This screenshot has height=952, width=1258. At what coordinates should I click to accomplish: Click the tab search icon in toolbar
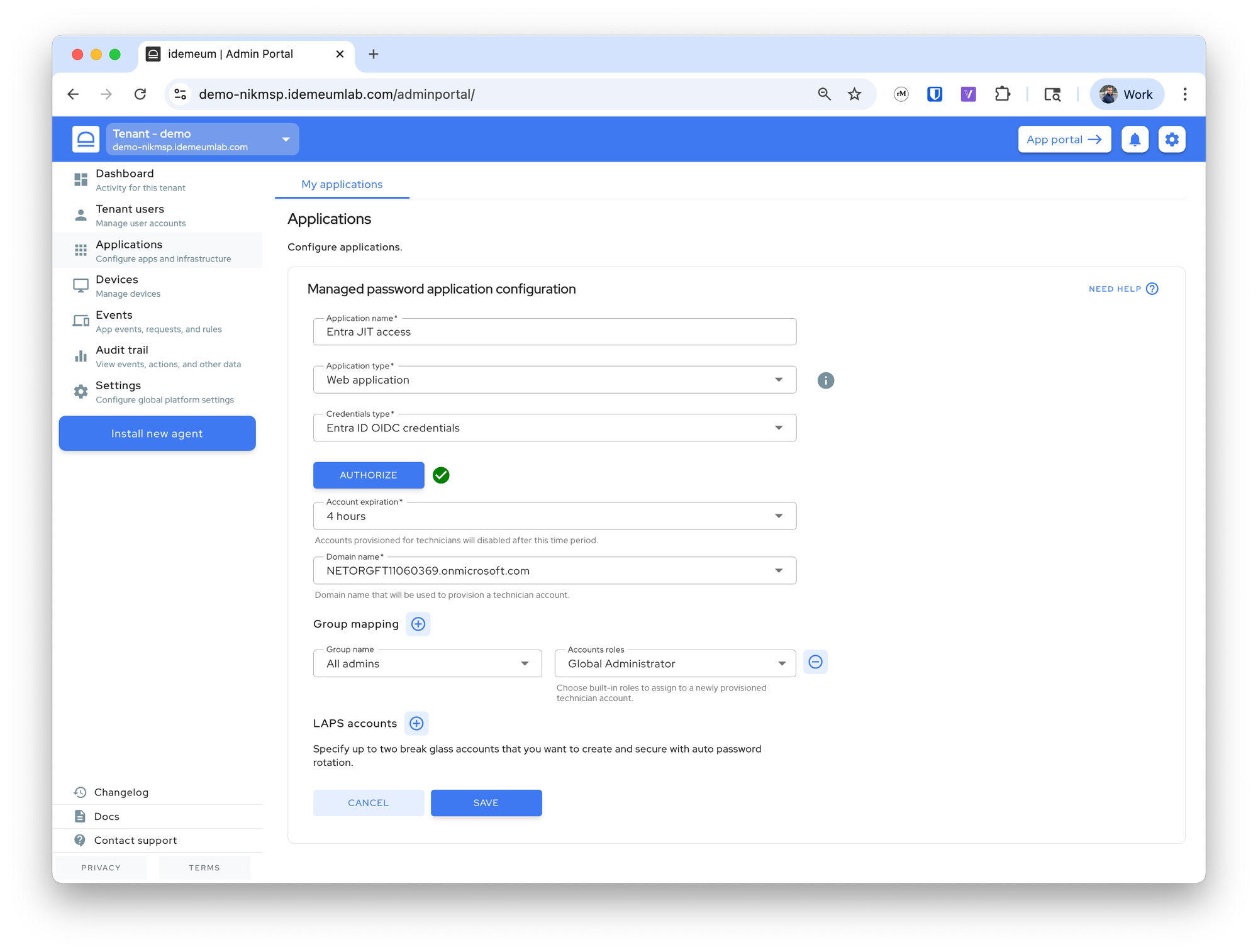coord(1052,94)
